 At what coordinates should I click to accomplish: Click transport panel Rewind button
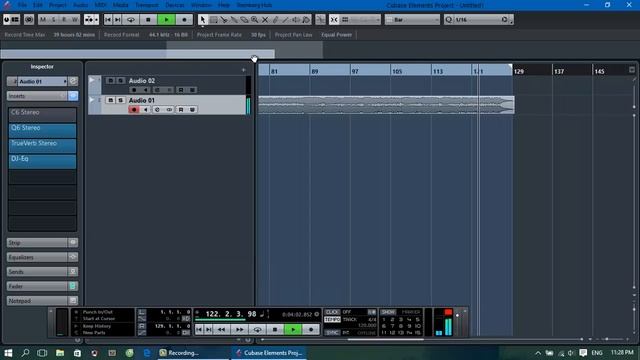point(222,329)
